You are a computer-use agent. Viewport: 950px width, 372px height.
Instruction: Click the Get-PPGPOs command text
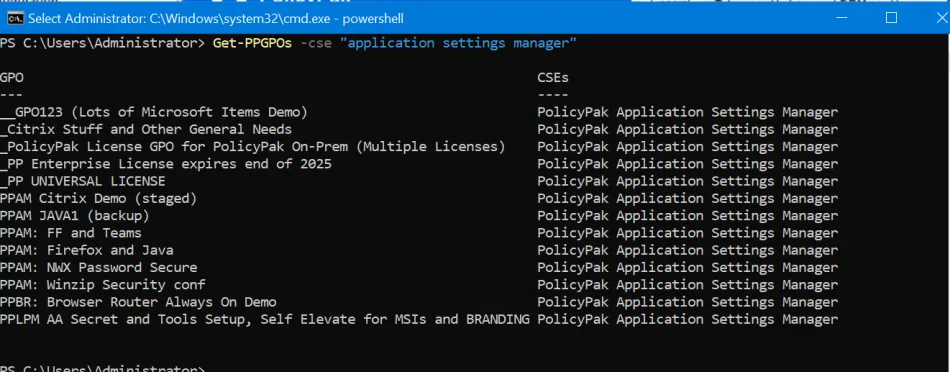[x=253, y=43]
